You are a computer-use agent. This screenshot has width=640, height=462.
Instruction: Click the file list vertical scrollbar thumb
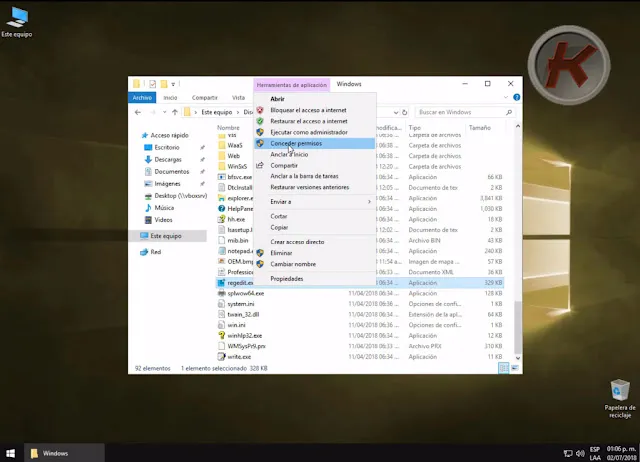(518, 327)
